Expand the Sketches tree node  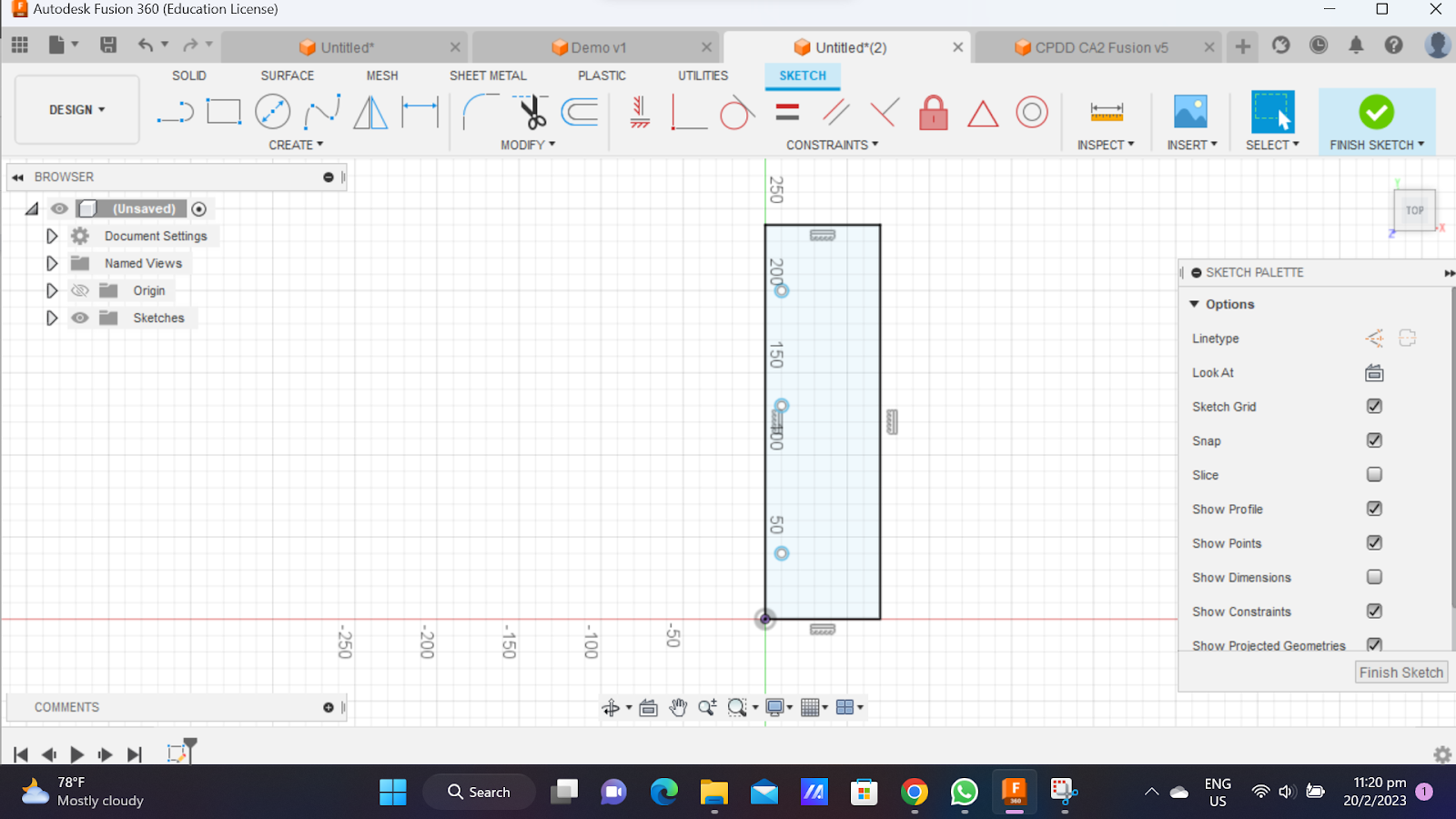pyautogui.click(x=52, y=318)
